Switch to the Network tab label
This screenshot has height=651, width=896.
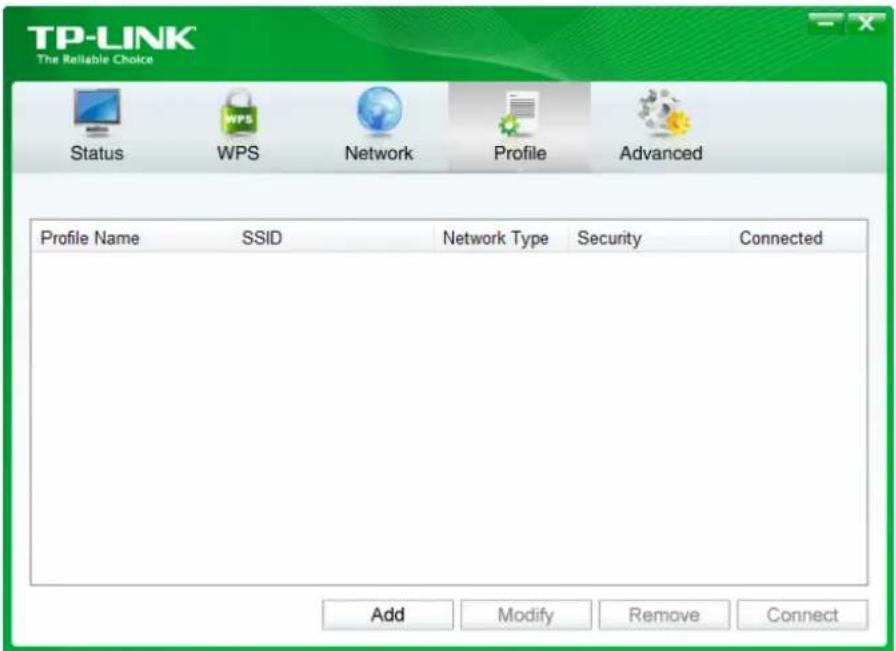pos(379,153)
